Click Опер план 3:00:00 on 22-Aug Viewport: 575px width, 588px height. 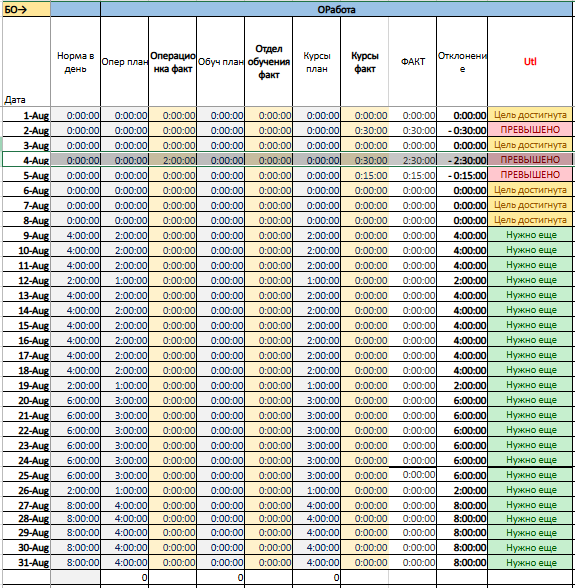[x=125, y=430]
